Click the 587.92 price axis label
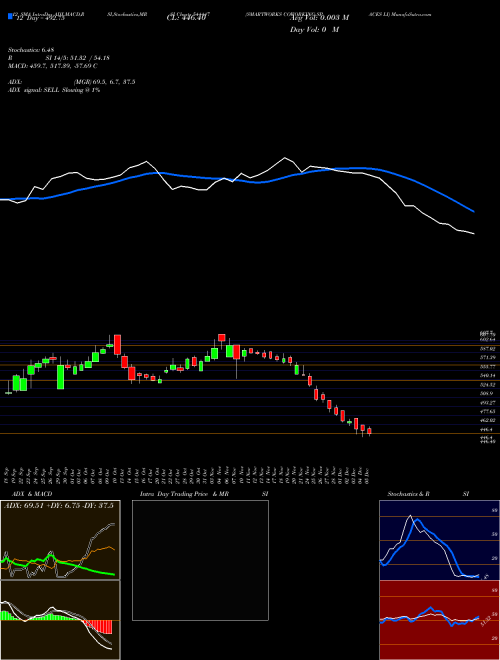500x660 pixels. (487, 349)
